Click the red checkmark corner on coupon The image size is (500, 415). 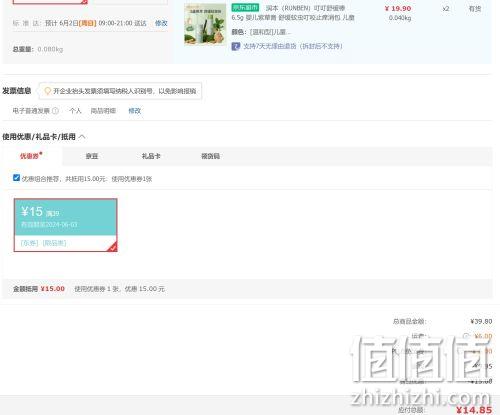click(113, 247)
